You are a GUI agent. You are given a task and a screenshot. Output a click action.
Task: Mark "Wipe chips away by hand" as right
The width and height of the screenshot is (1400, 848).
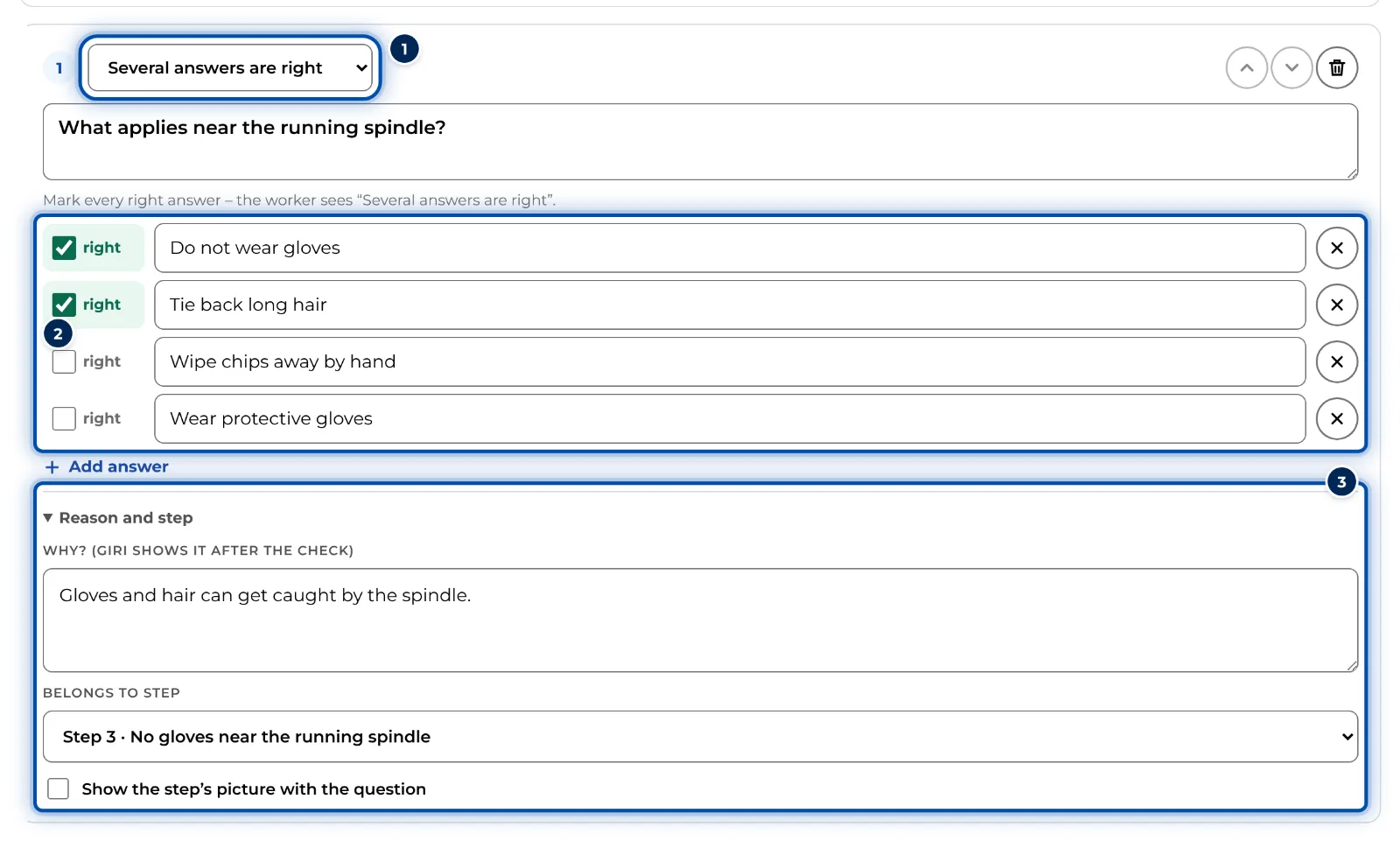64,361
